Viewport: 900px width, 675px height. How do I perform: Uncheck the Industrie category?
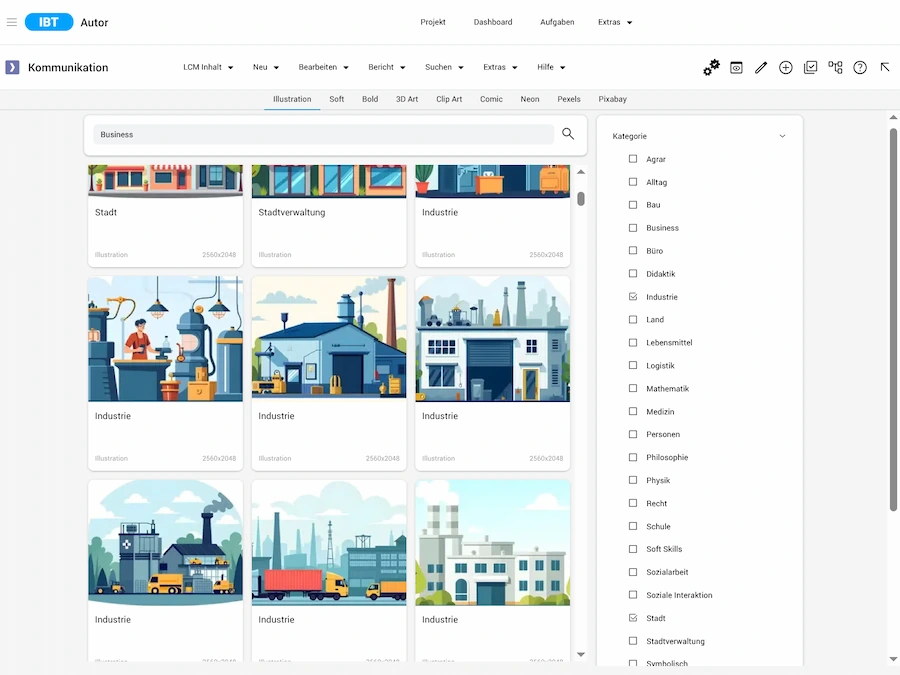(633, 297)
